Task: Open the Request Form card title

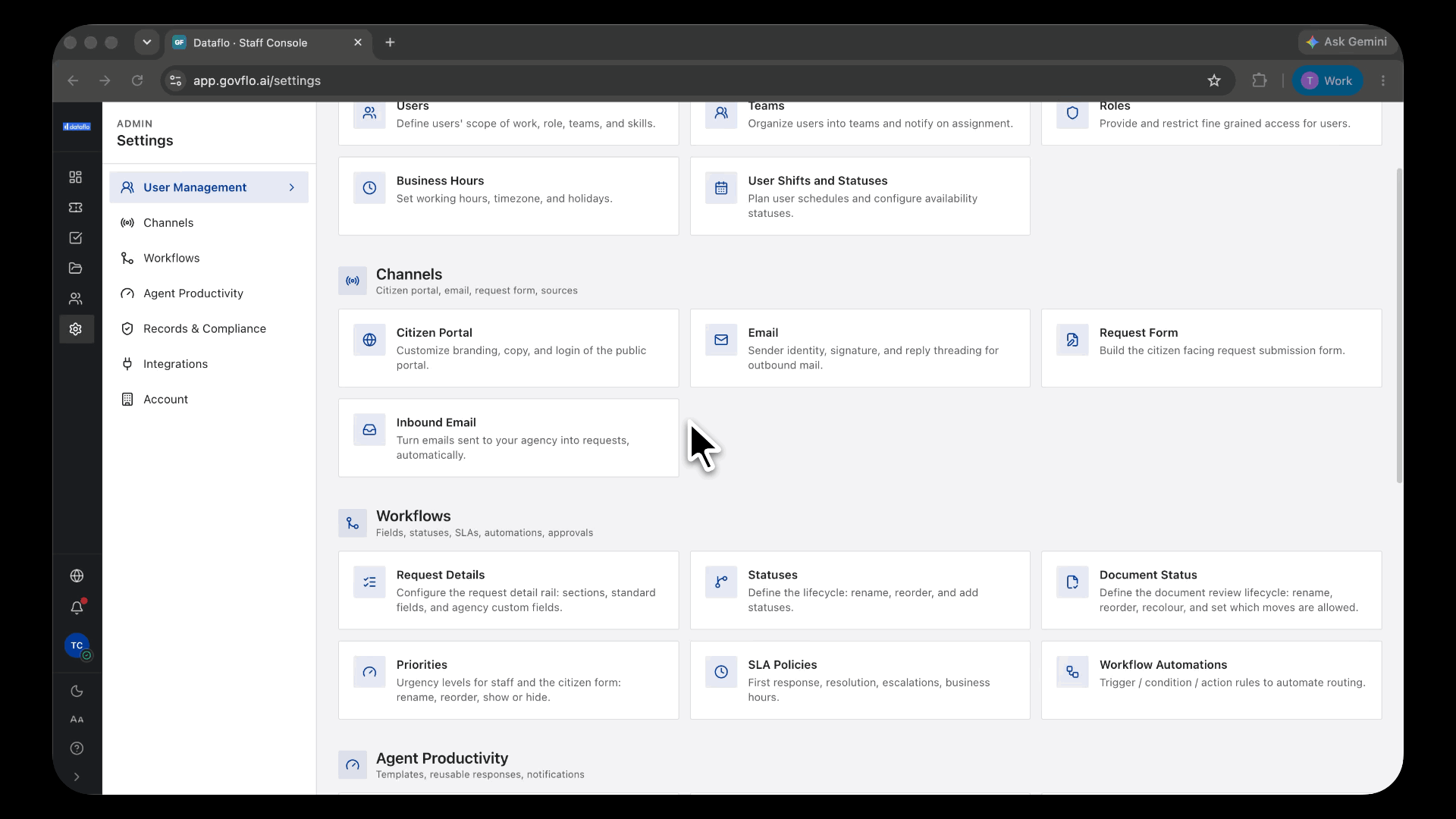Action: point(1138,333)
